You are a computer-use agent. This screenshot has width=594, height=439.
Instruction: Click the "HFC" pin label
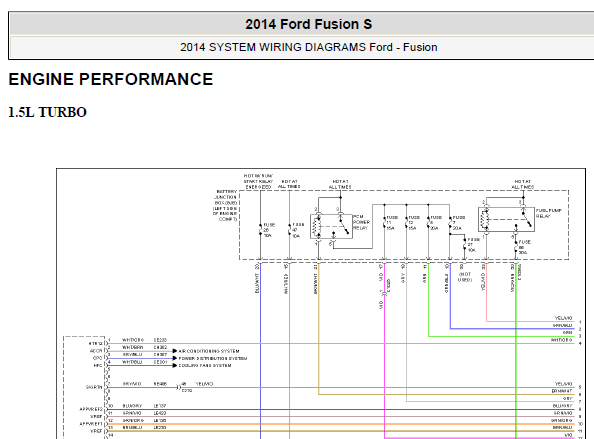tap(98, 366)
